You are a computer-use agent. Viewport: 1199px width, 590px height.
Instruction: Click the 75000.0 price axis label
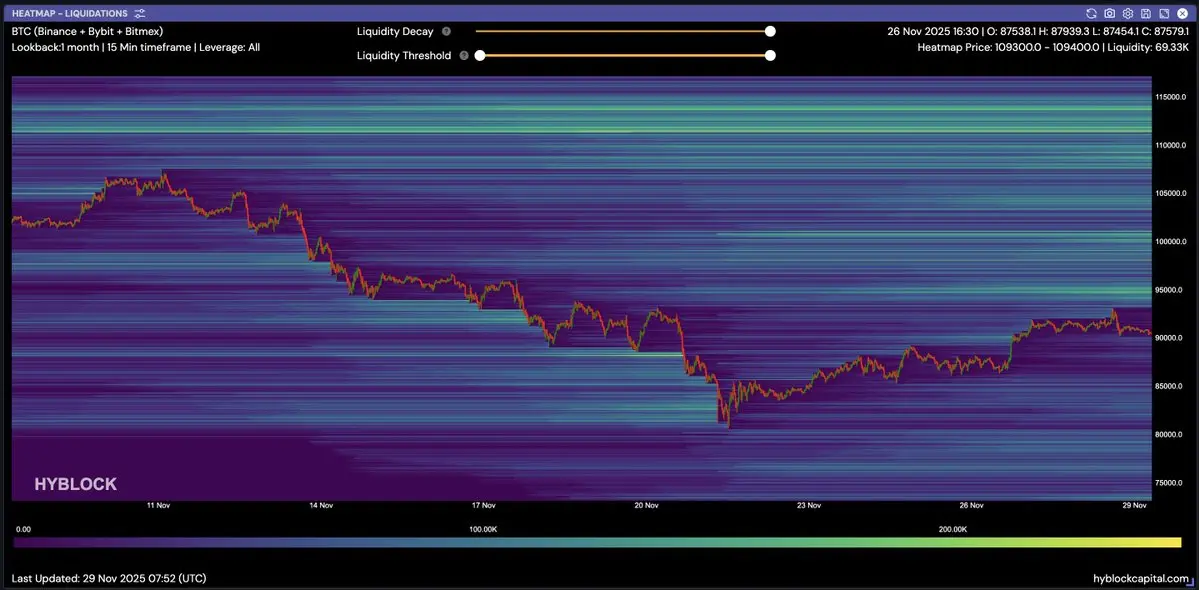(1171, 482)
